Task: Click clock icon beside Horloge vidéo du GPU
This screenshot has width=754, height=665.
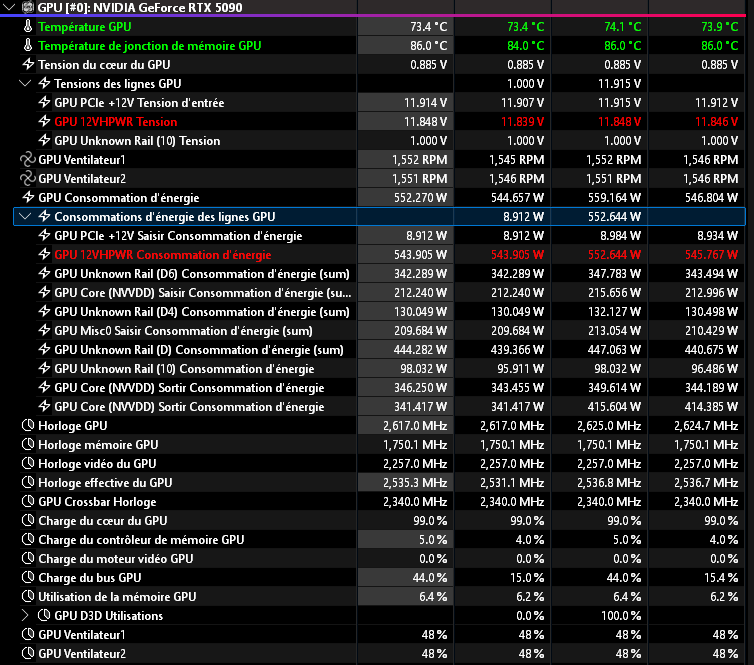Action: 28,464
